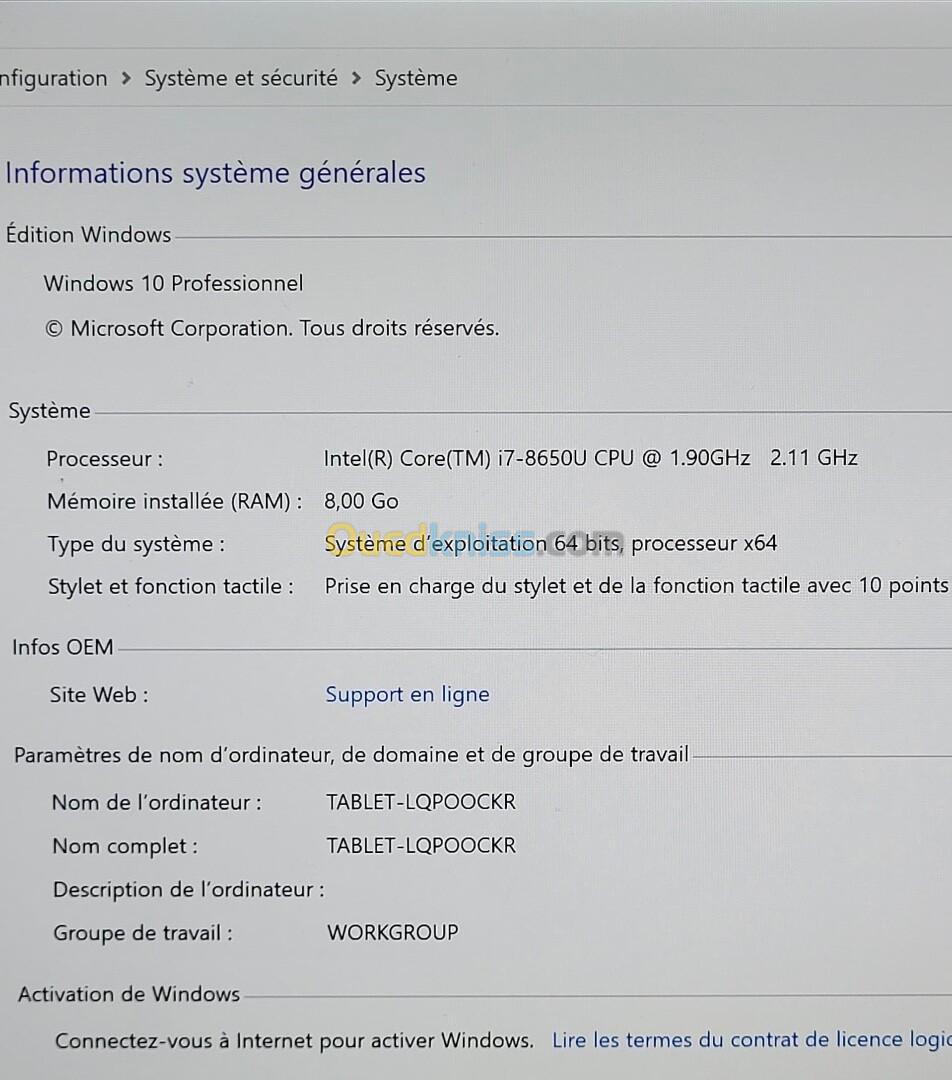The height and width of the screenshot is (1080, 952).
Task: Click the Type du système label
Action: (x=136, y=544)
